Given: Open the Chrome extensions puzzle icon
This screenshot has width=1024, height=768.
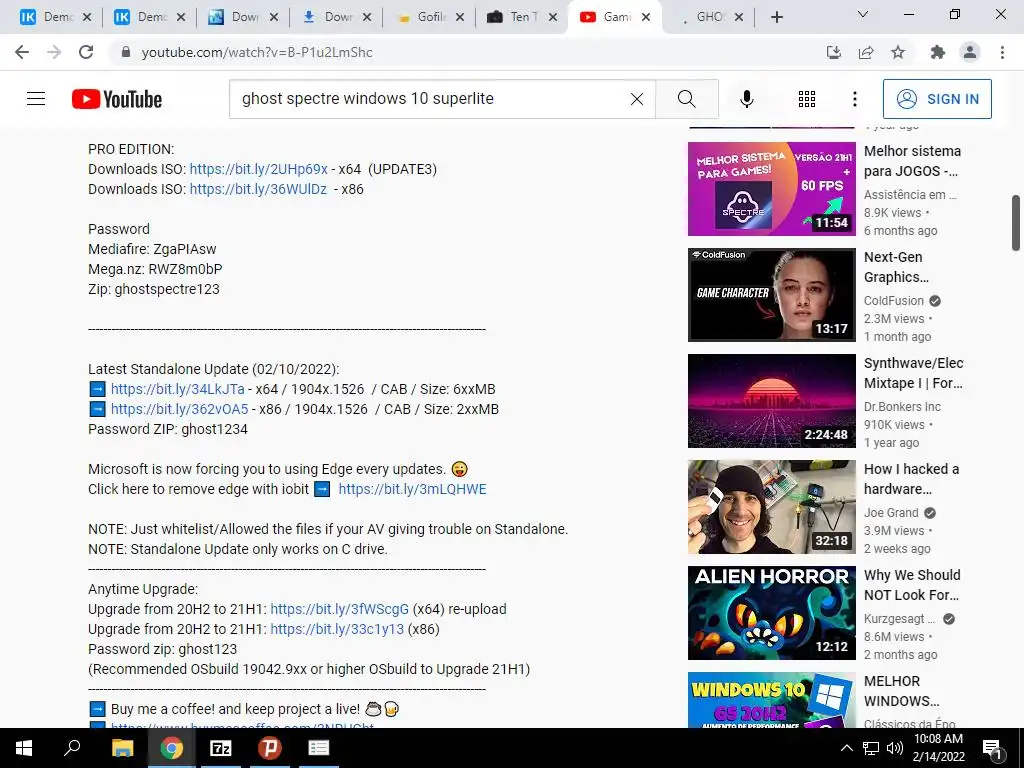Looking at the screenshot, I should tap(938, 52).
